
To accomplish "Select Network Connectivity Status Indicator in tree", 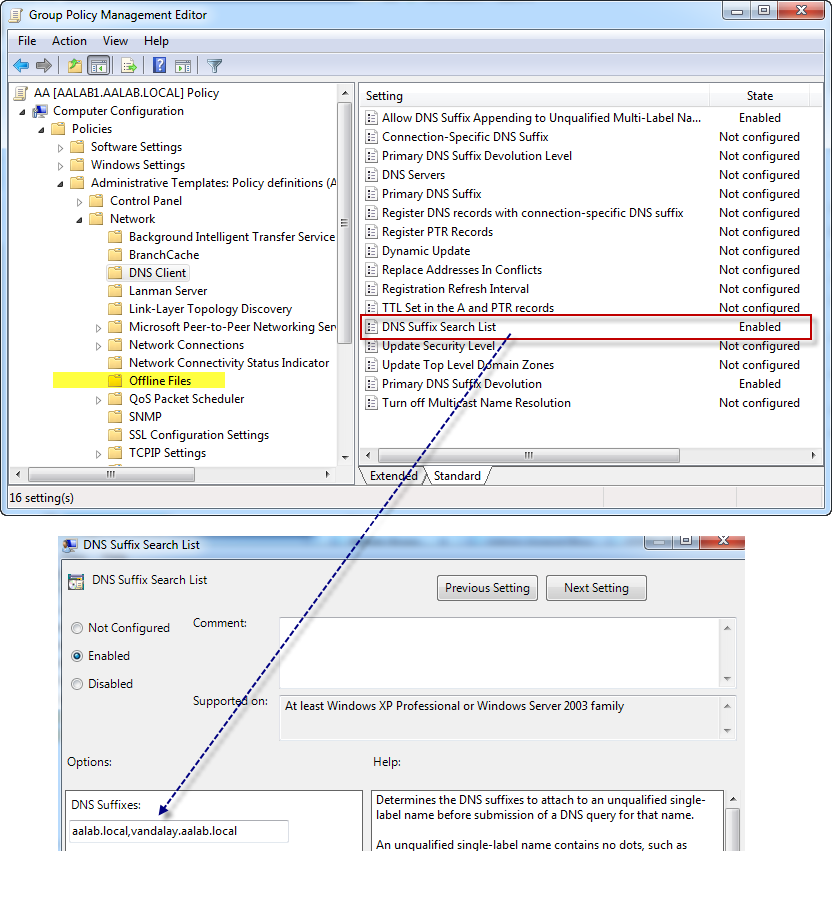I will coord(229,363).
